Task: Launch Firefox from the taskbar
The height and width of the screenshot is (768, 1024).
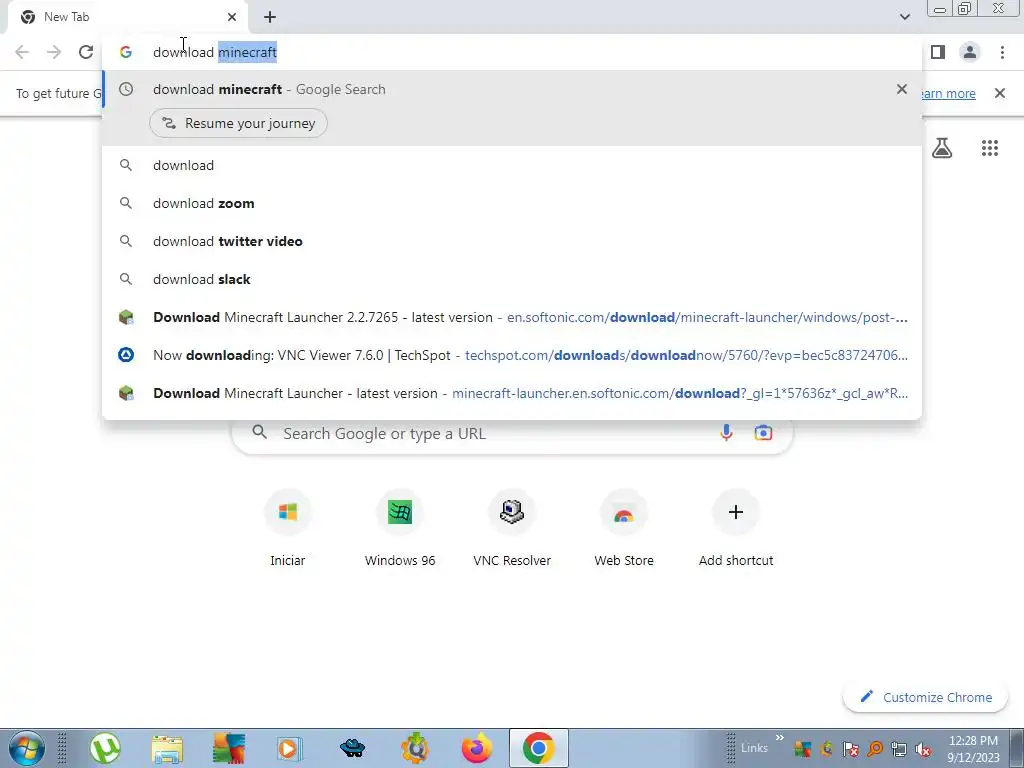Action: coord(477,748)
